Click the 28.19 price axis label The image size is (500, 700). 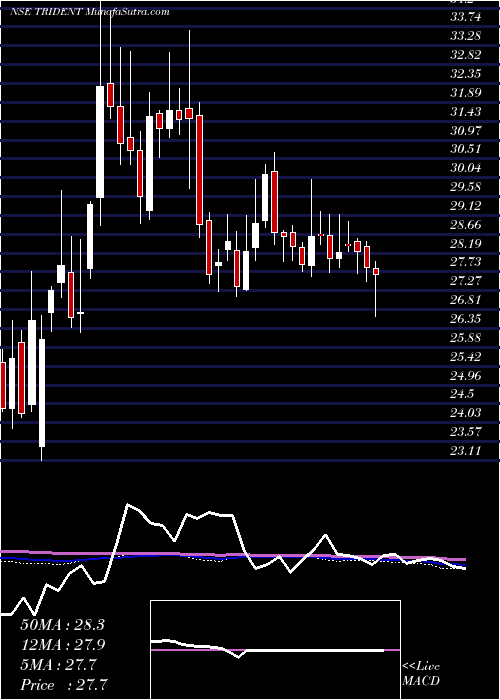[466, 243]
